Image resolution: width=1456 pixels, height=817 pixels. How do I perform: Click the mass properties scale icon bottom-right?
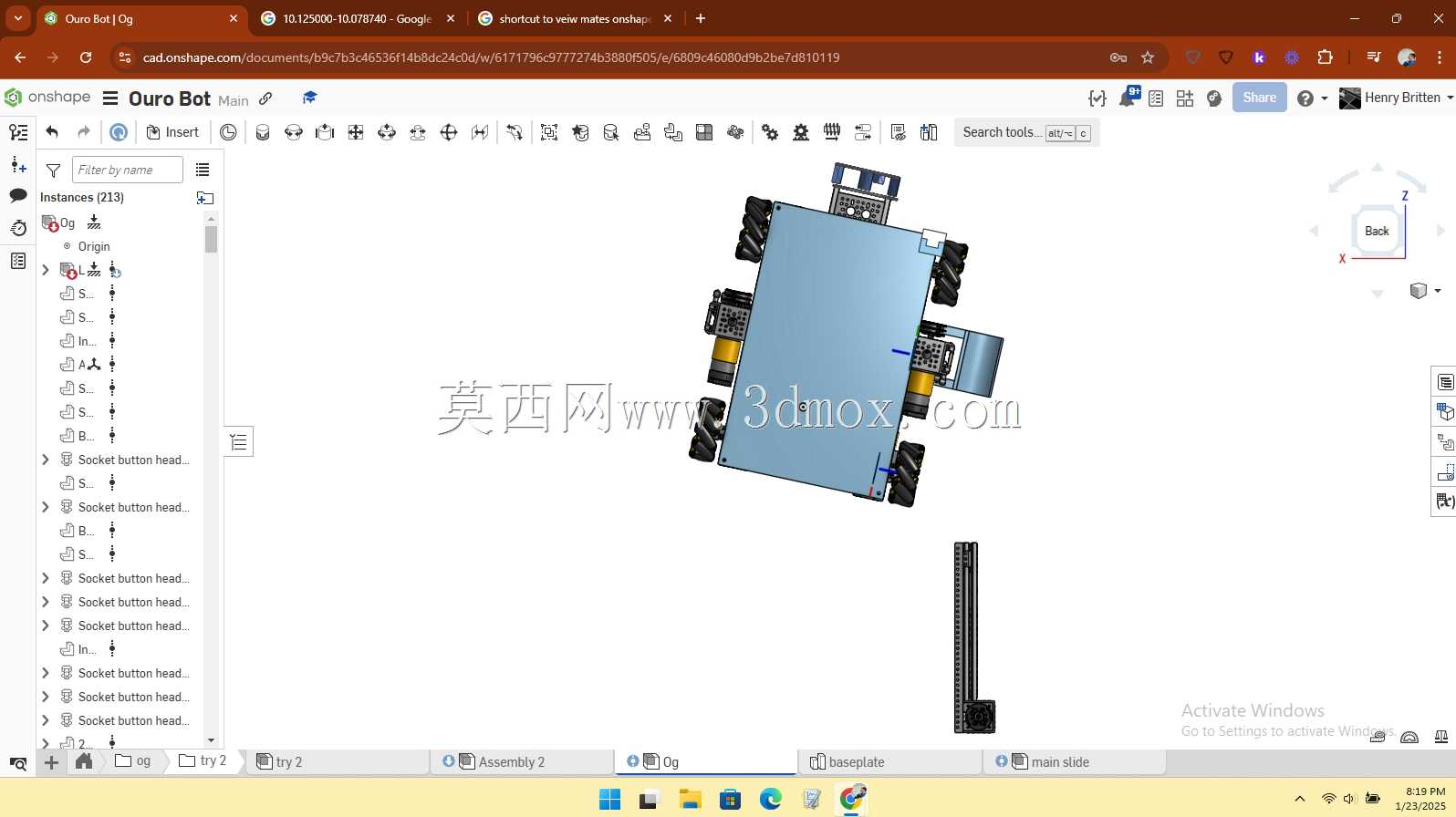1441,737
